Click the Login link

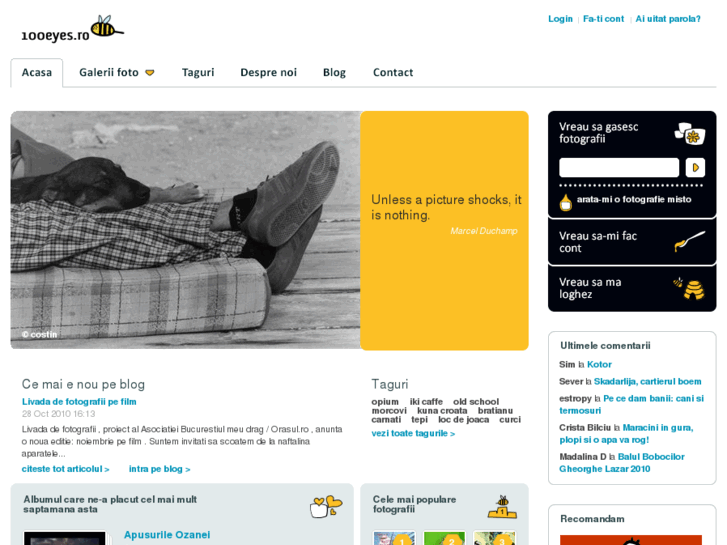pyautogui.click(x=560, y=19)
